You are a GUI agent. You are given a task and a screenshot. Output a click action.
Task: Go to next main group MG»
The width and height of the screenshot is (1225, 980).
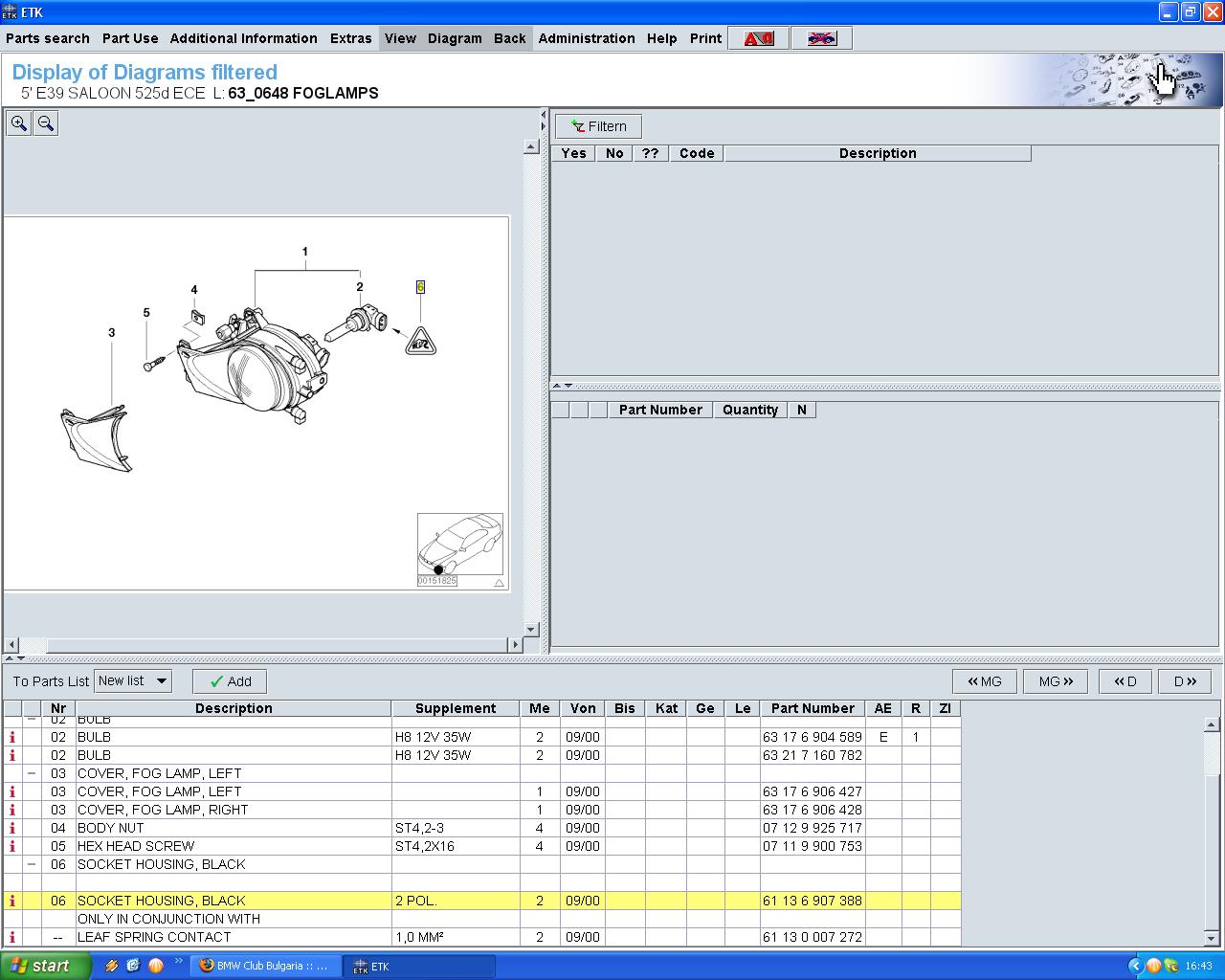[x=1056, y=681]
